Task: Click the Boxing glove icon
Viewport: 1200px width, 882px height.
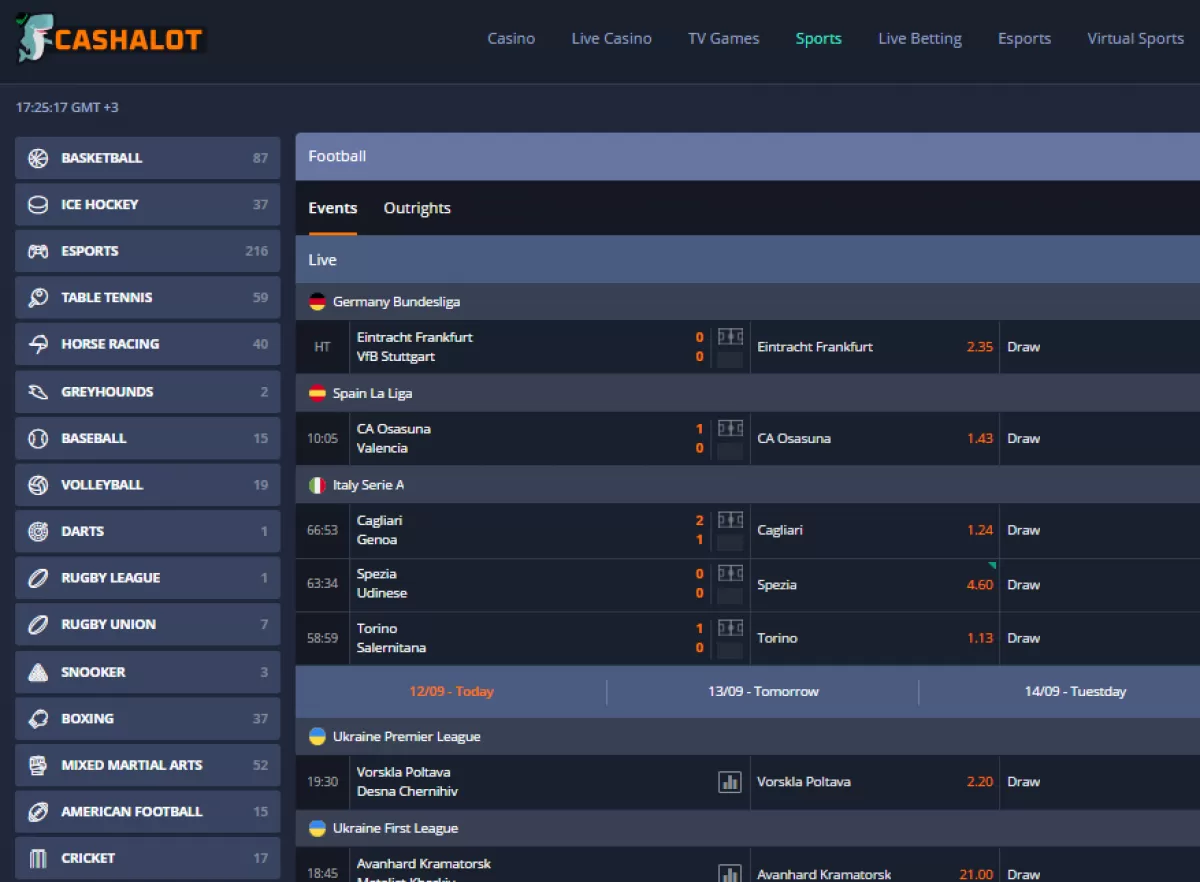Action: 38,718
